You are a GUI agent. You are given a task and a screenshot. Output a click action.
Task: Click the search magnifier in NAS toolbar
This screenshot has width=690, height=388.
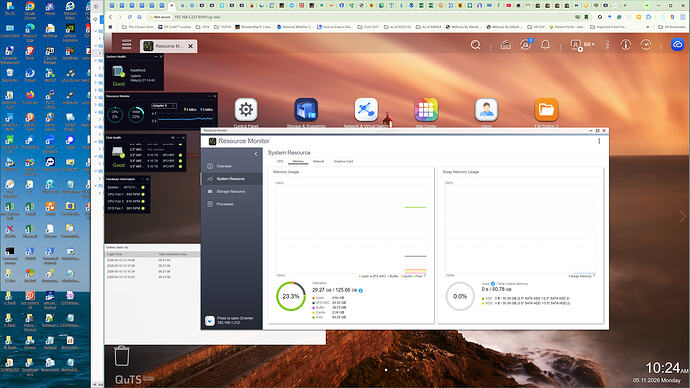475,45
